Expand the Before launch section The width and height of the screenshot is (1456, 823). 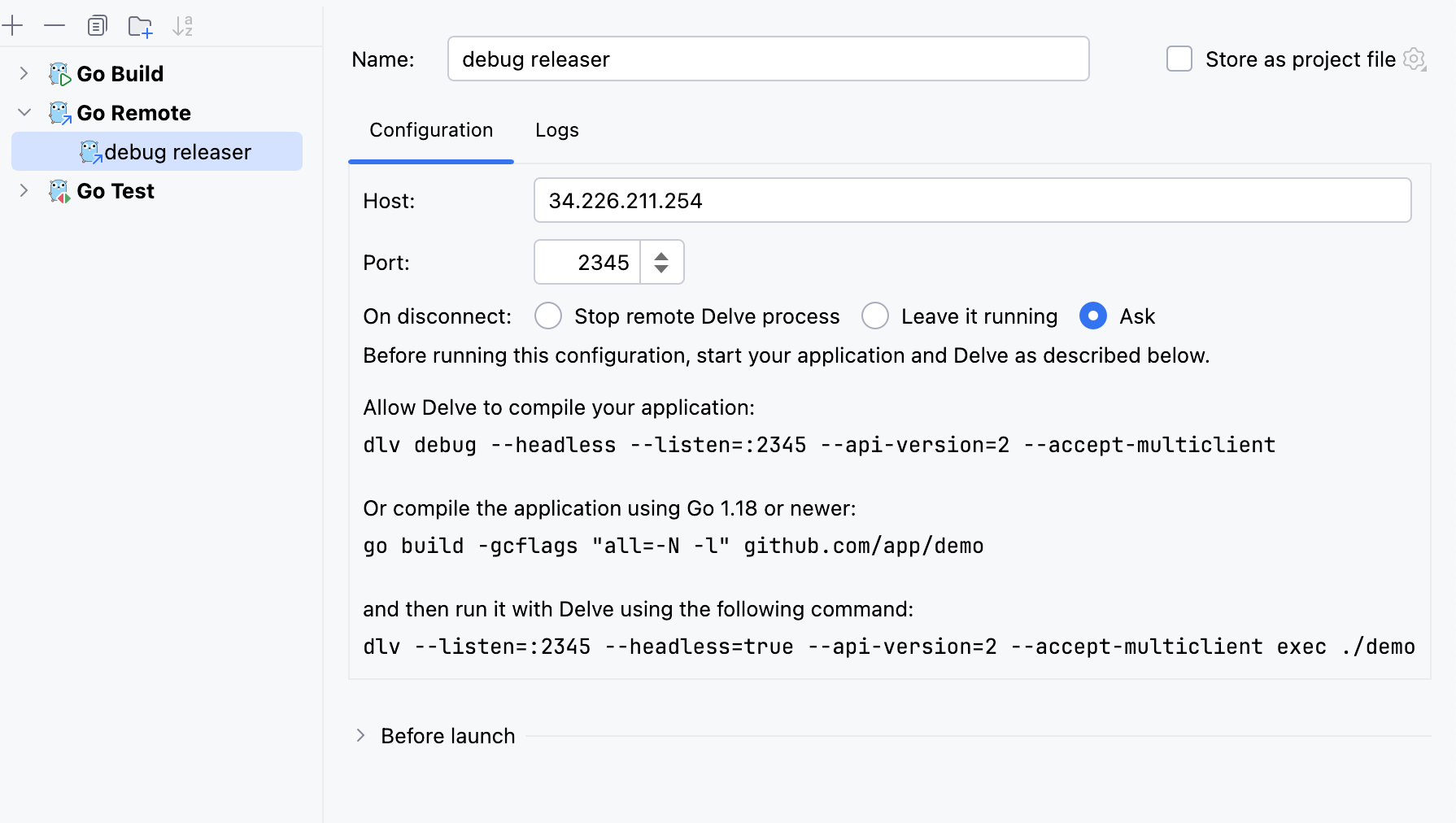(x=360, y=735)
